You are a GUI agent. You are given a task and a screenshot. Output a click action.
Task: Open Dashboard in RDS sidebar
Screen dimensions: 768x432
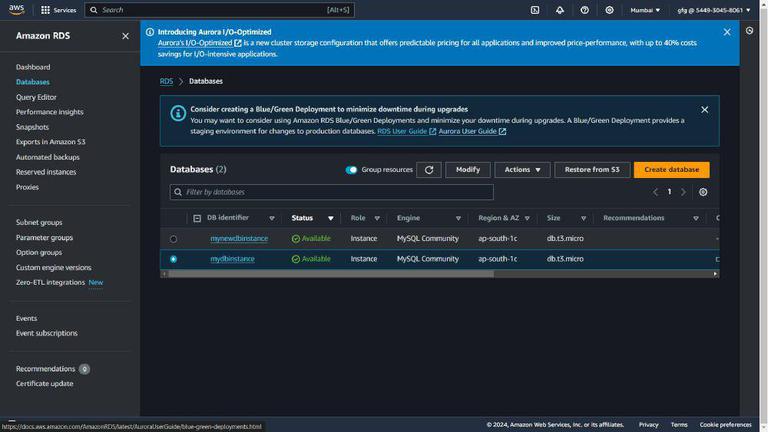tap(33, 67)
